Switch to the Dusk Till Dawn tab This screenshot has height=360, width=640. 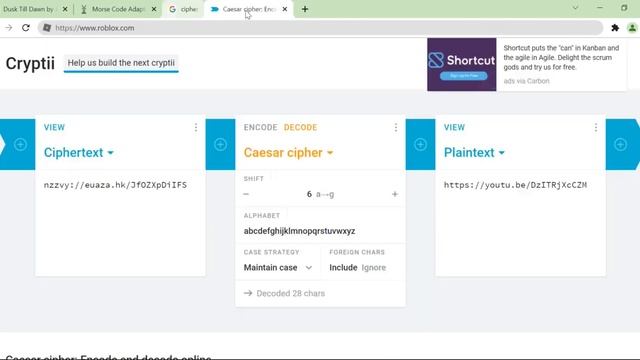point(29,9)
